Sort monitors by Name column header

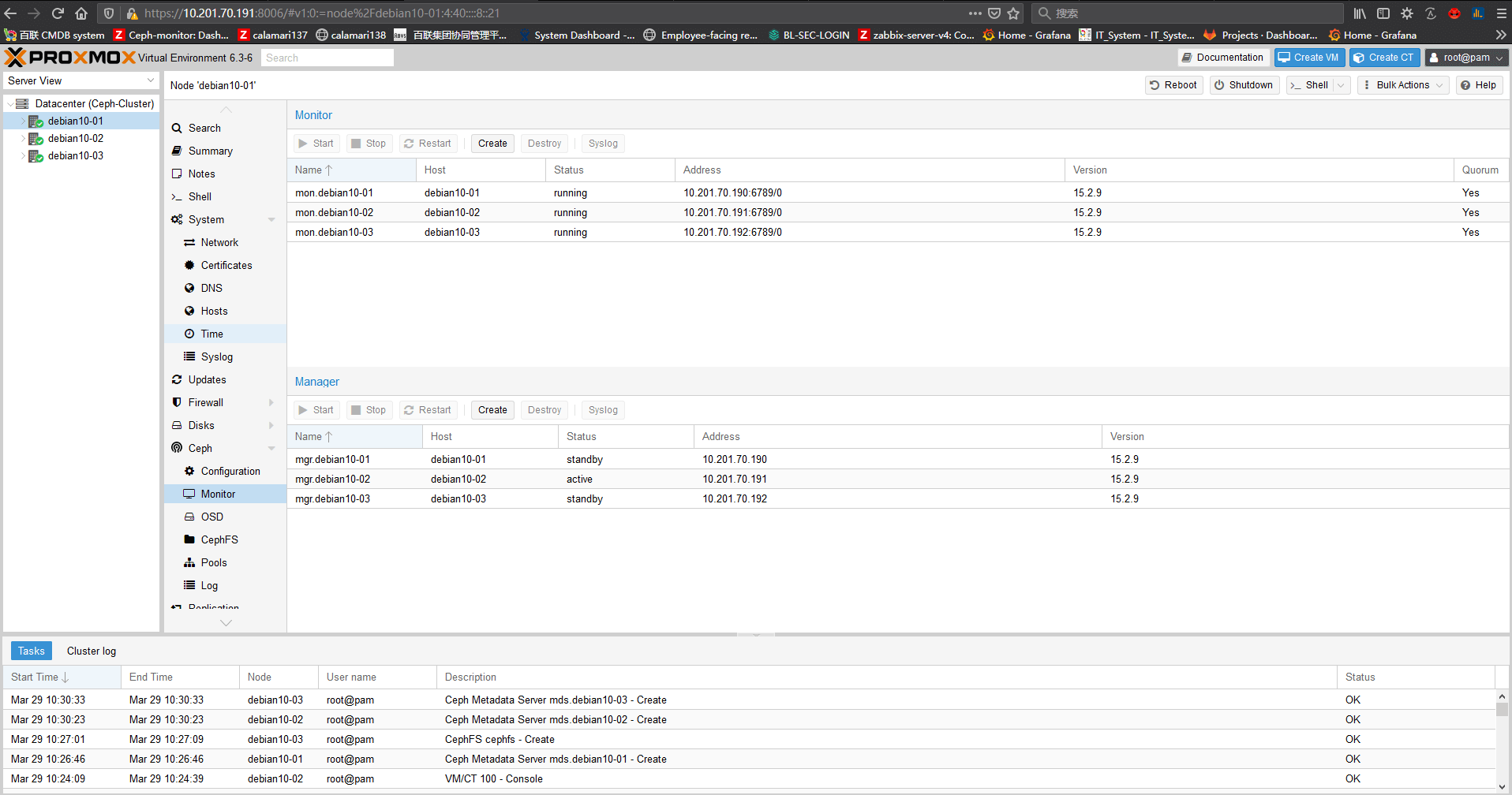[352, 170]
